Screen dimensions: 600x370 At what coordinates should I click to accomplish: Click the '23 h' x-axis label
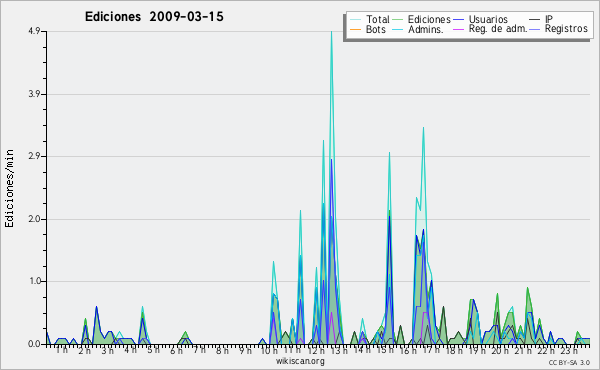click(569, 350)
